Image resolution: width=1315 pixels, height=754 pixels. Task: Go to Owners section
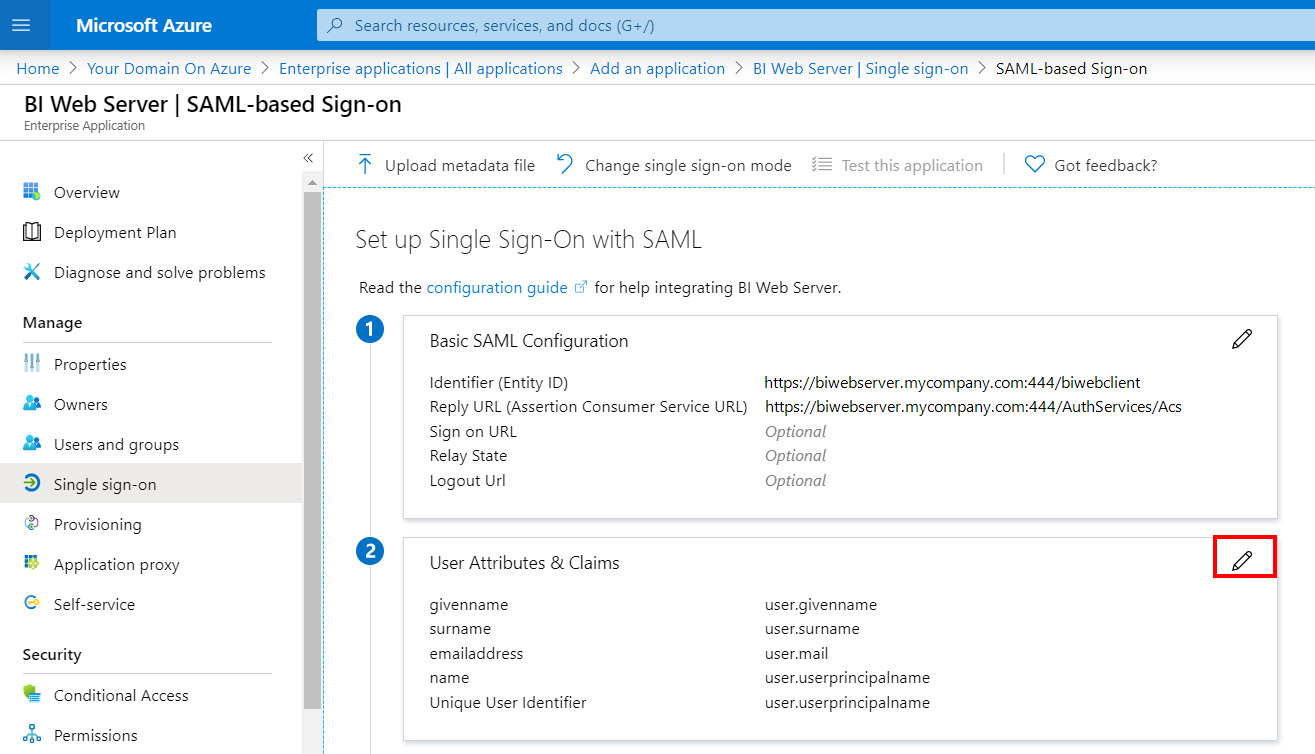[x=80, y=404]
